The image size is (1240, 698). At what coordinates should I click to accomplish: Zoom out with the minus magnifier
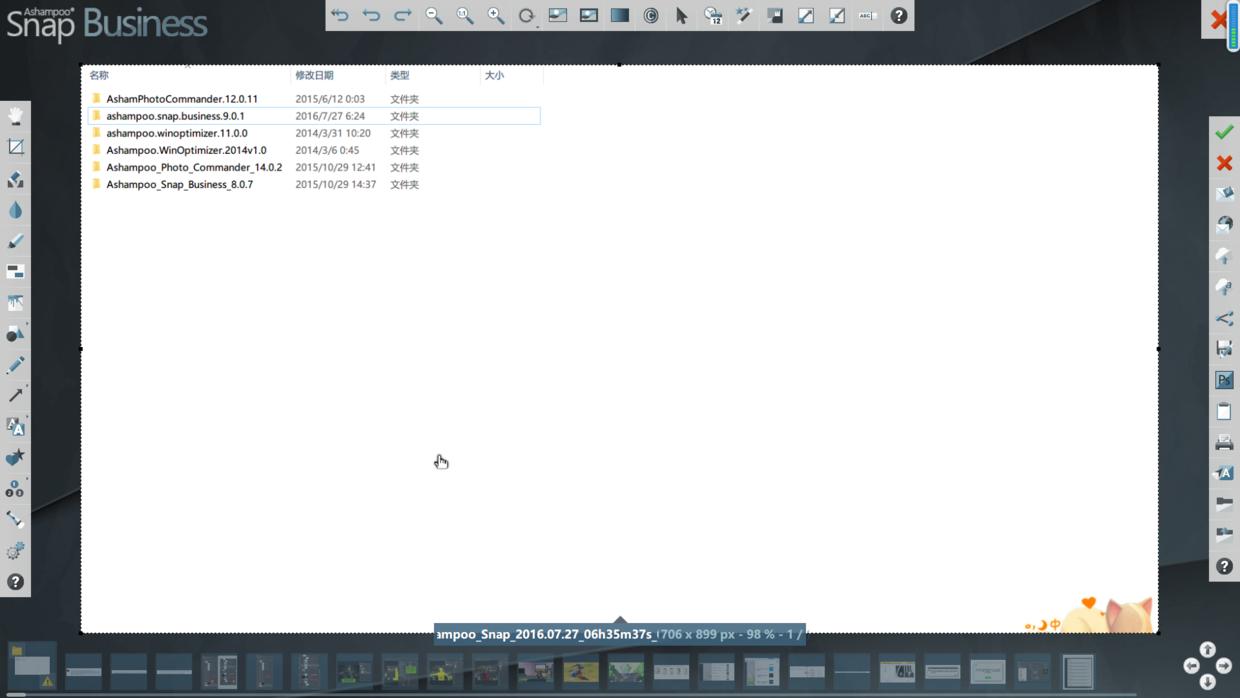434,15
